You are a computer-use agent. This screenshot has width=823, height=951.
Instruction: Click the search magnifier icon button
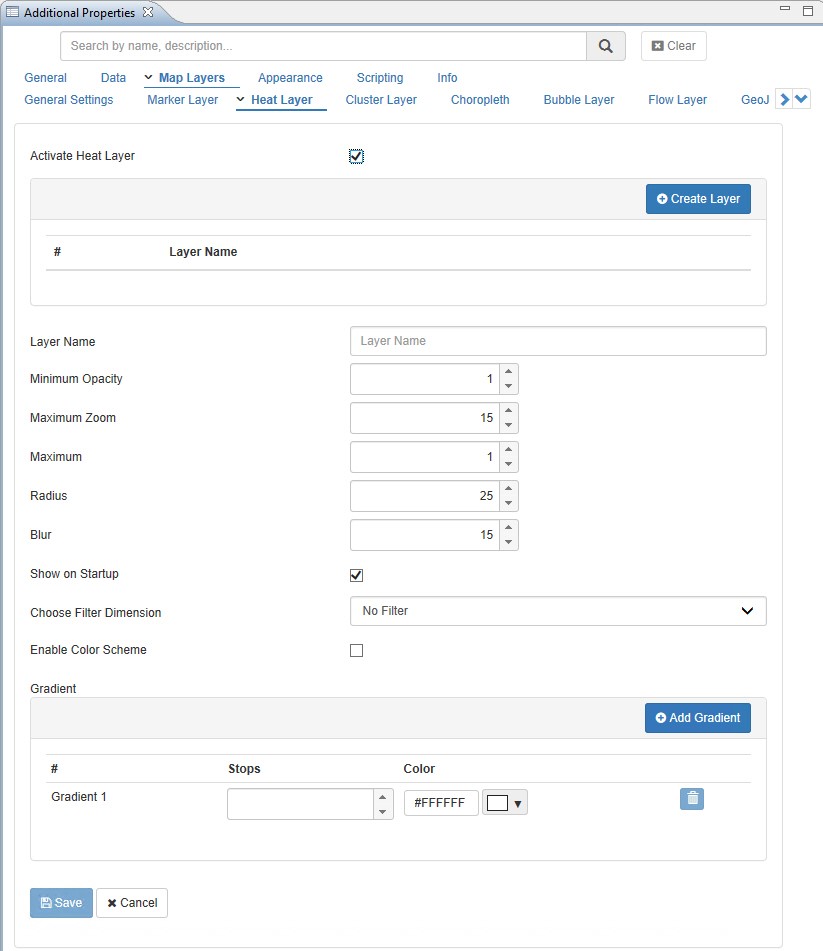[x=605, y=46]
